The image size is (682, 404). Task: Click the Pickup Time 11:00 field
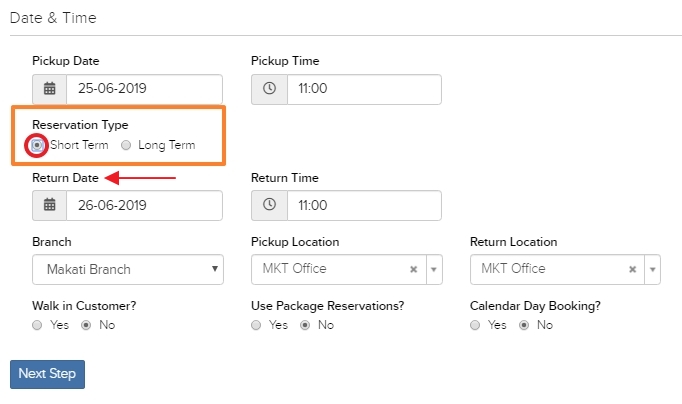364,89
